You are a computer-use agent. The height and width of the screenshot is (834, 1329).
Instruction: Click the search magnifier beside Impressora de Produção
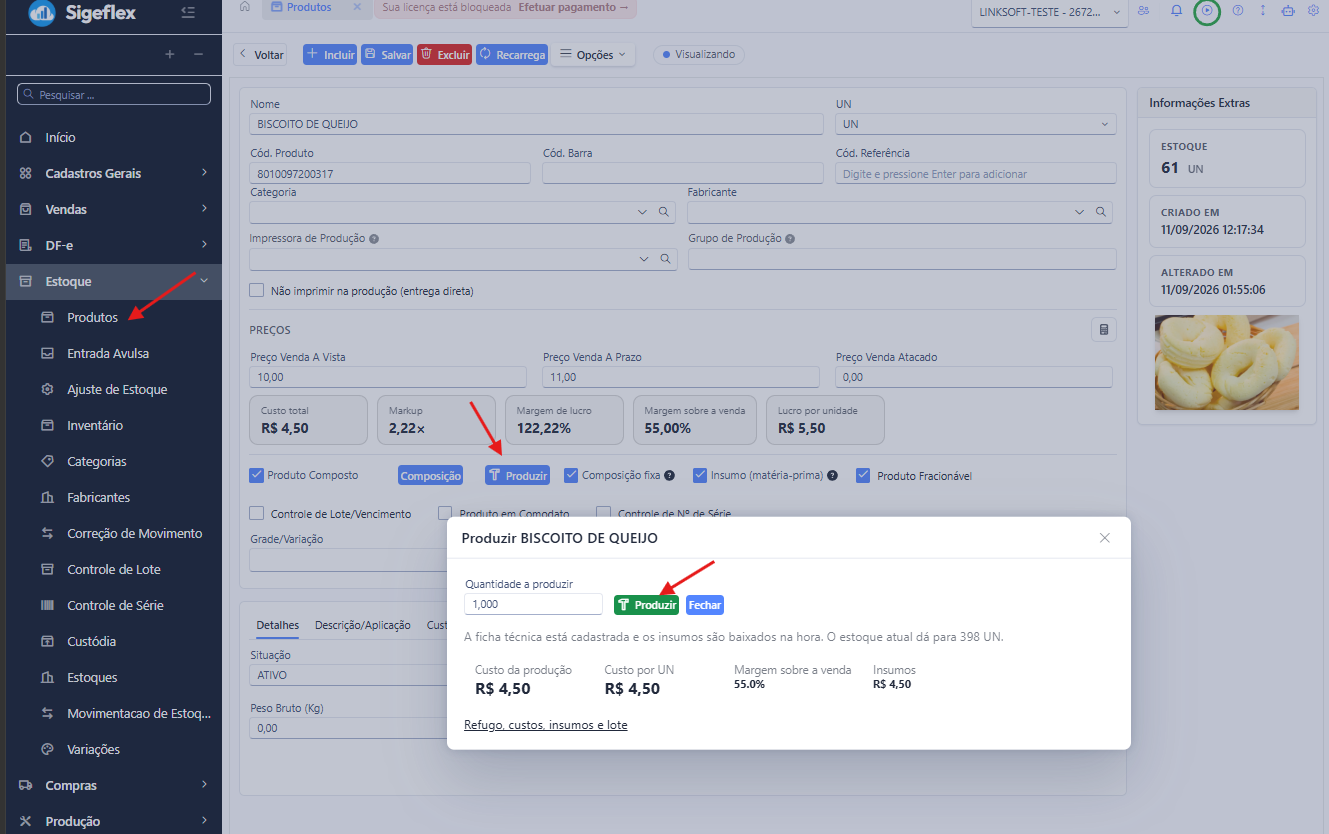tap(665, 259)
